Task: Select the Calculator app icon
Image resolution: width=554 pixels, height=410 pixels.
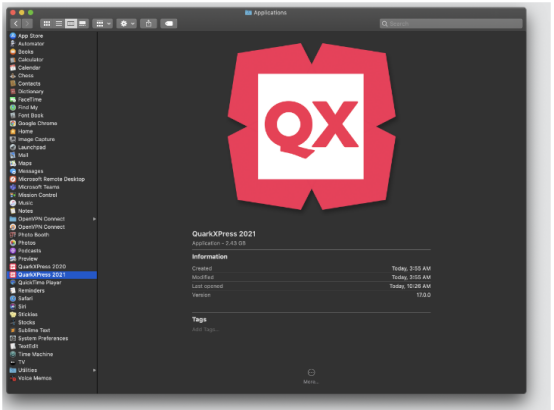Action: 13,60
